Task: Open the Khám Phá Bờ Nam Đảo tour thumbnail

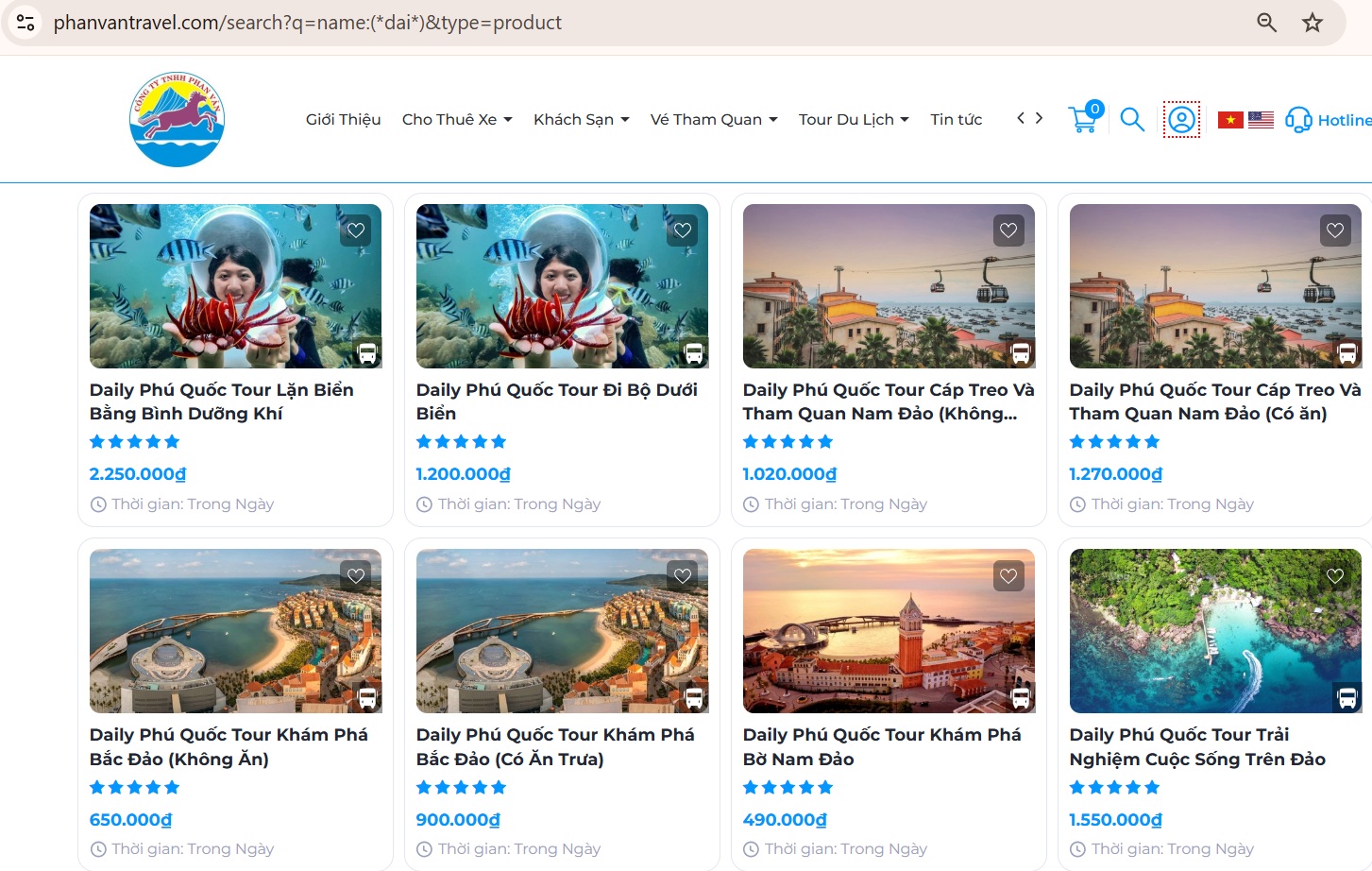Action: click(888, 630)
